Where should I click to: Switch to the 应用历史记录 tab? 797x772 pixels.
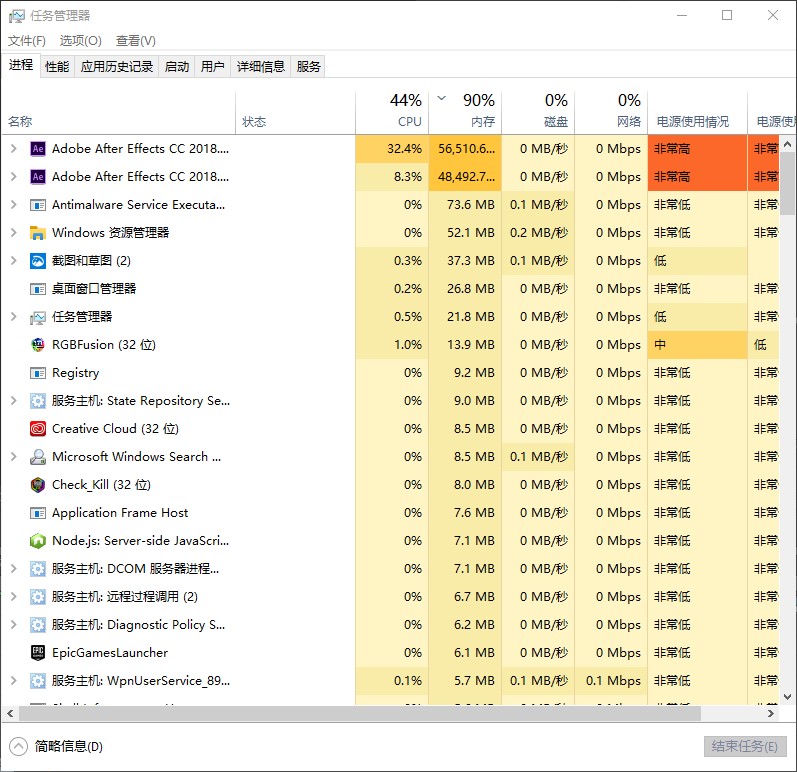click(116, 67)
